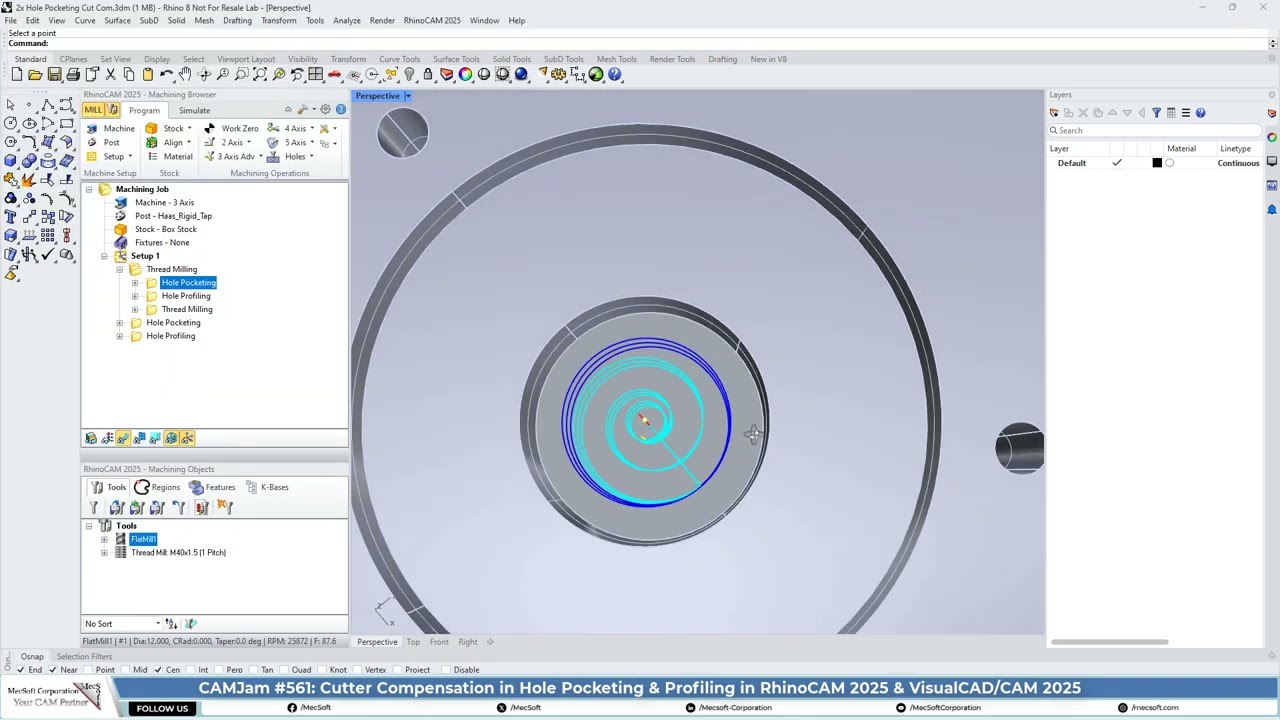Click the Work Zero icon
The height and width of the screenshot is (720, 1280).
click(x=210, y=128)
